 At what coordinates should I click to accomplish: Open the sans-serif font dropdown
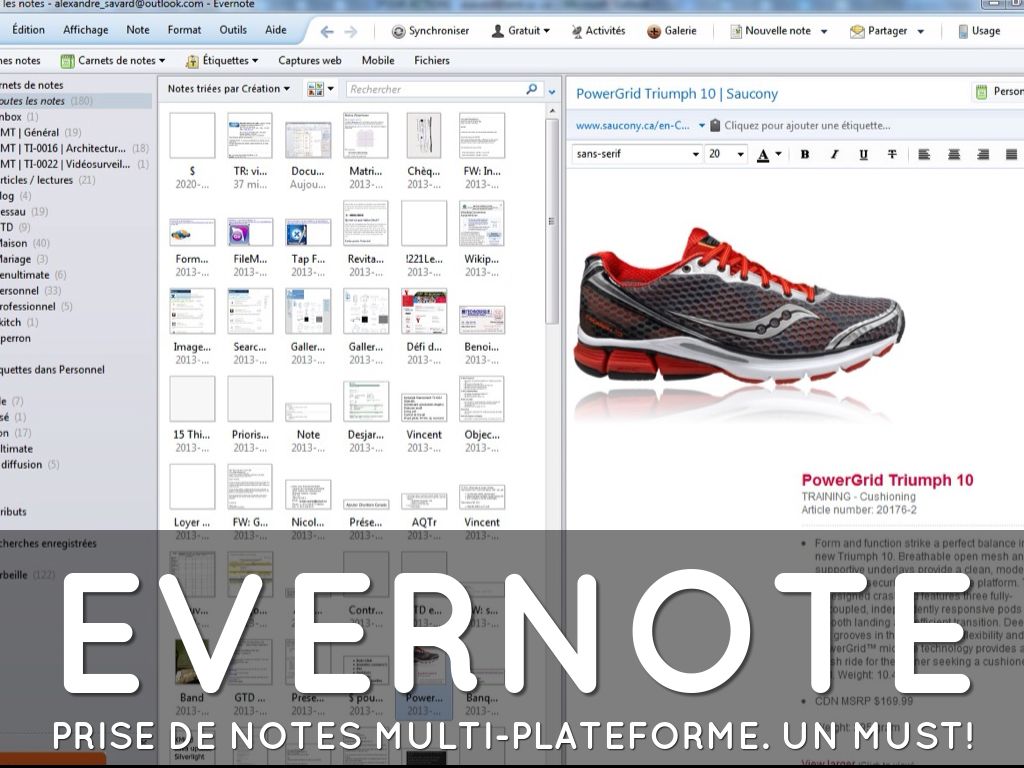637,154
